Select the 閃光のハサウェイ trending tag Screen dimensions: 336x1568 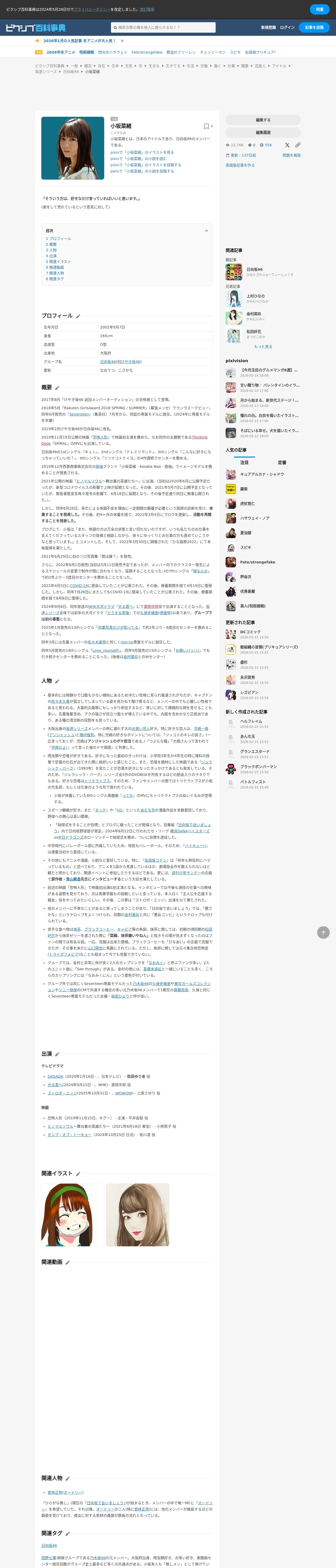113,52
